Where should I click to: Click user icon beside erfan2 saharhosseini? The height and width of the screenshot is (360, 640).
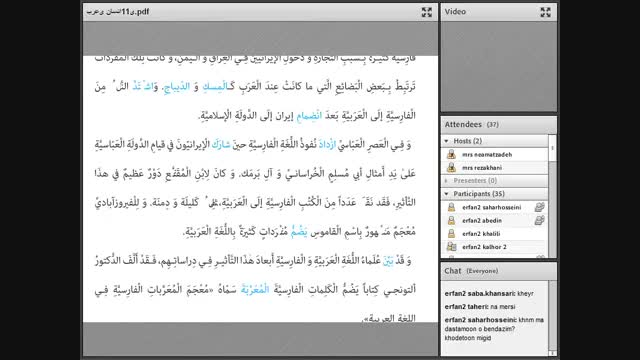click(x=451, y=207)
